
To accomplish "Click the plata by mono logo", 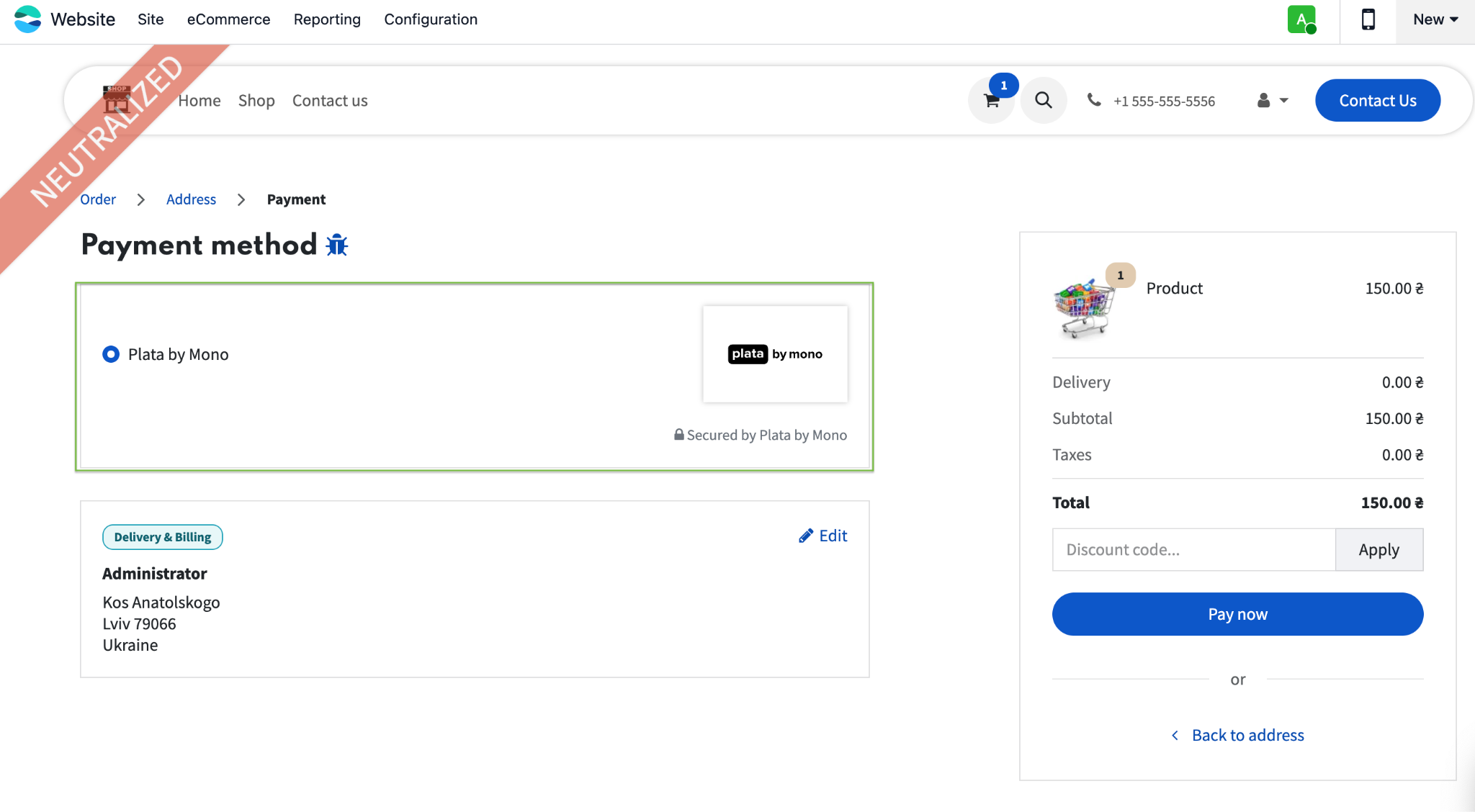I will pos(775,354).
